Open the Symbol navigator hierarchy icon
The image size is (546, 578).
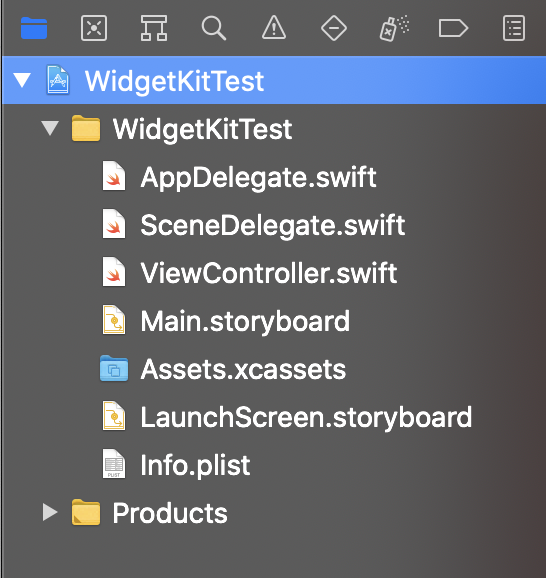(x=154, y=28)
